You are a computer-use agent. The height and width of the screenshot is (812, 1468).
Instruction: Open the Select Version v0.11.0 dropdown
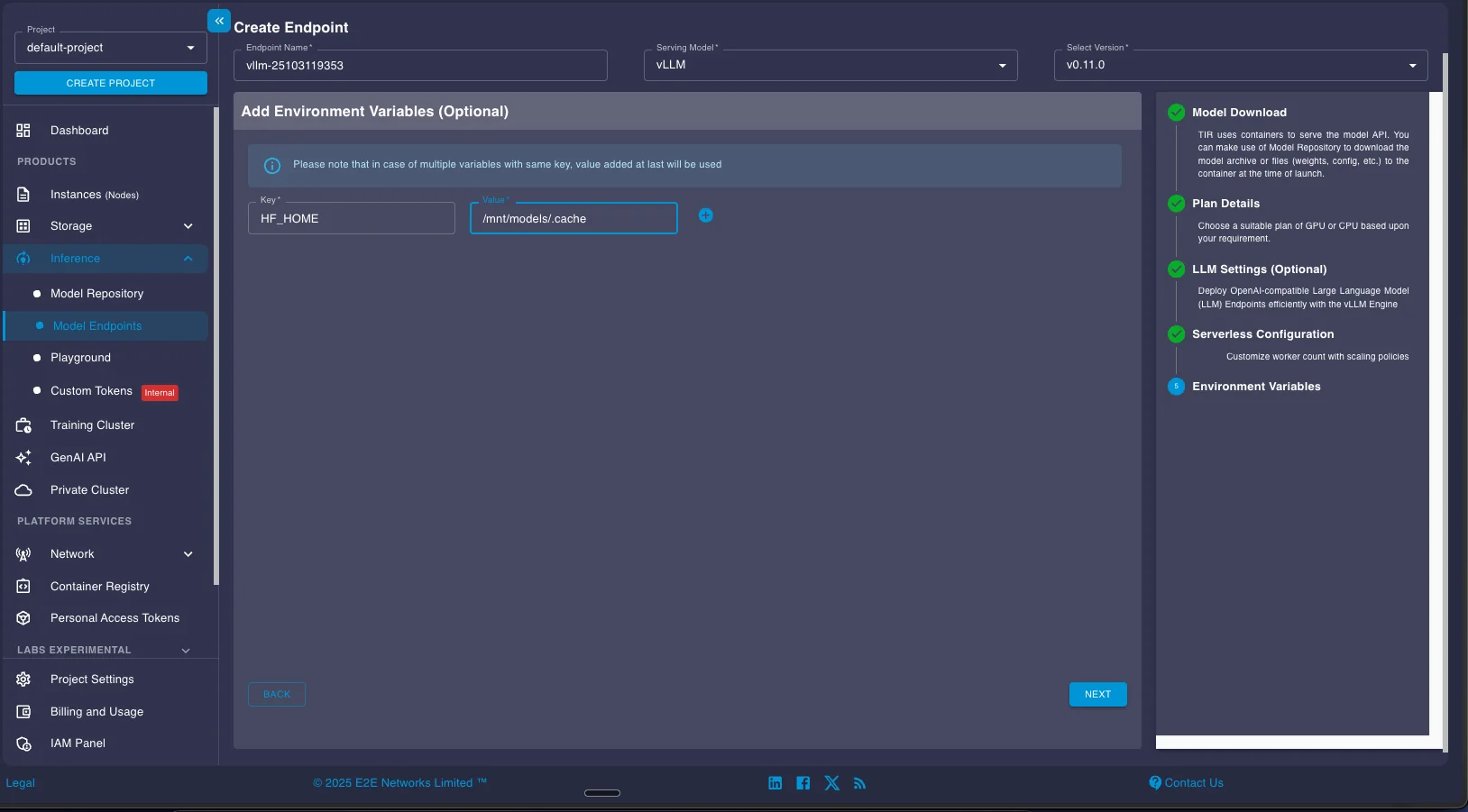tap(1240, 65)
